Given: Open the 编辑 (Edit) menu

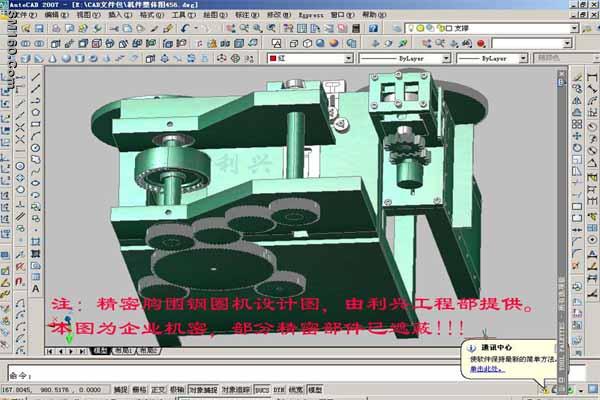Looking at the screenshot, I should [56, 15].
